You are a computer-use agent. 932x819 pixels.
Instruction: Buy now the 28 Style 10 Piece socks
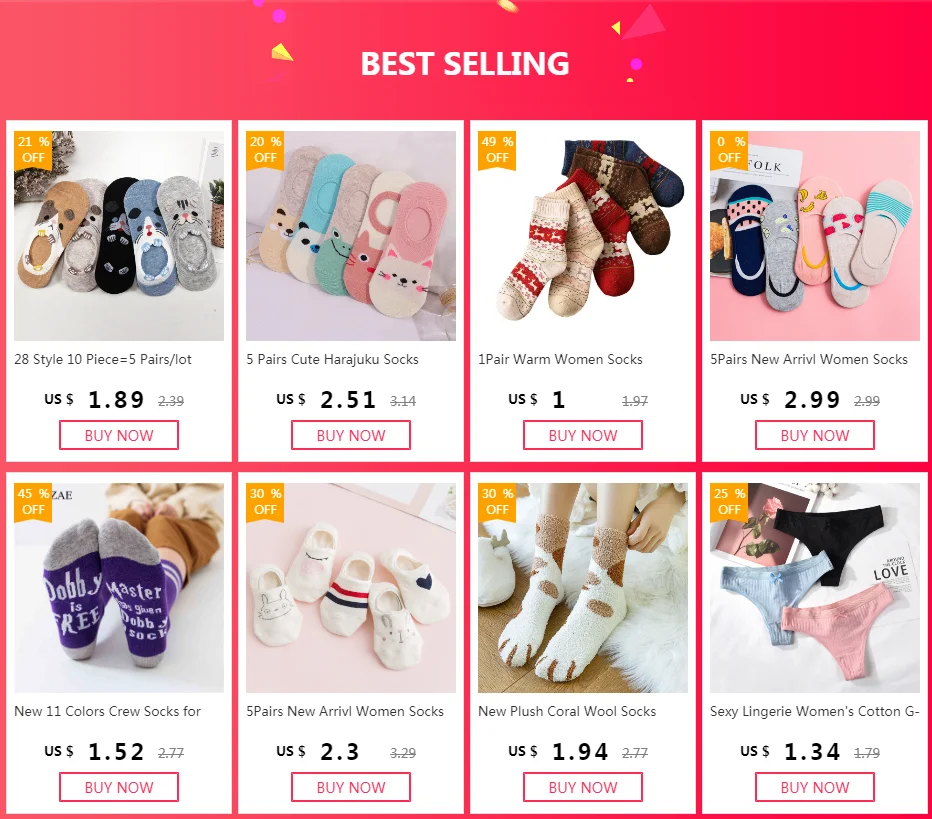(119, 435)
